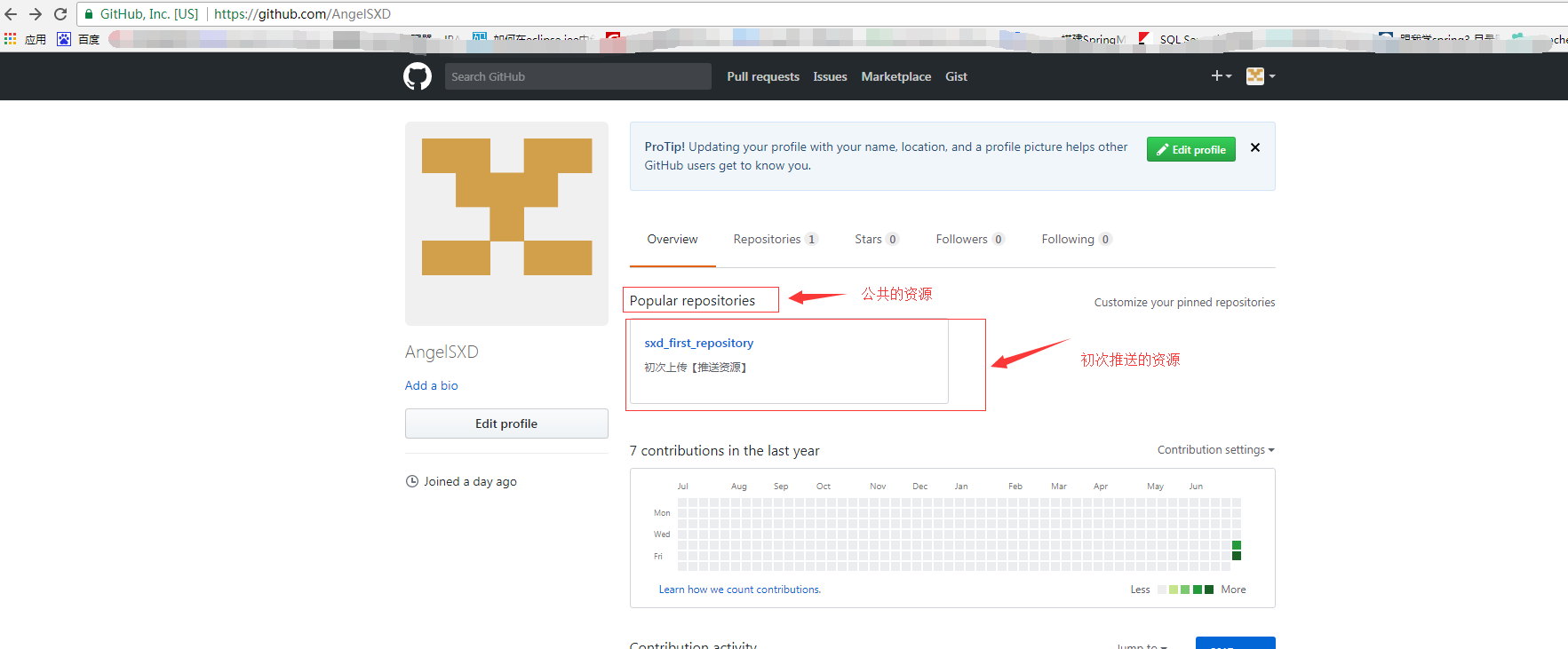Click the large profile identicon picture

(506, 224)
